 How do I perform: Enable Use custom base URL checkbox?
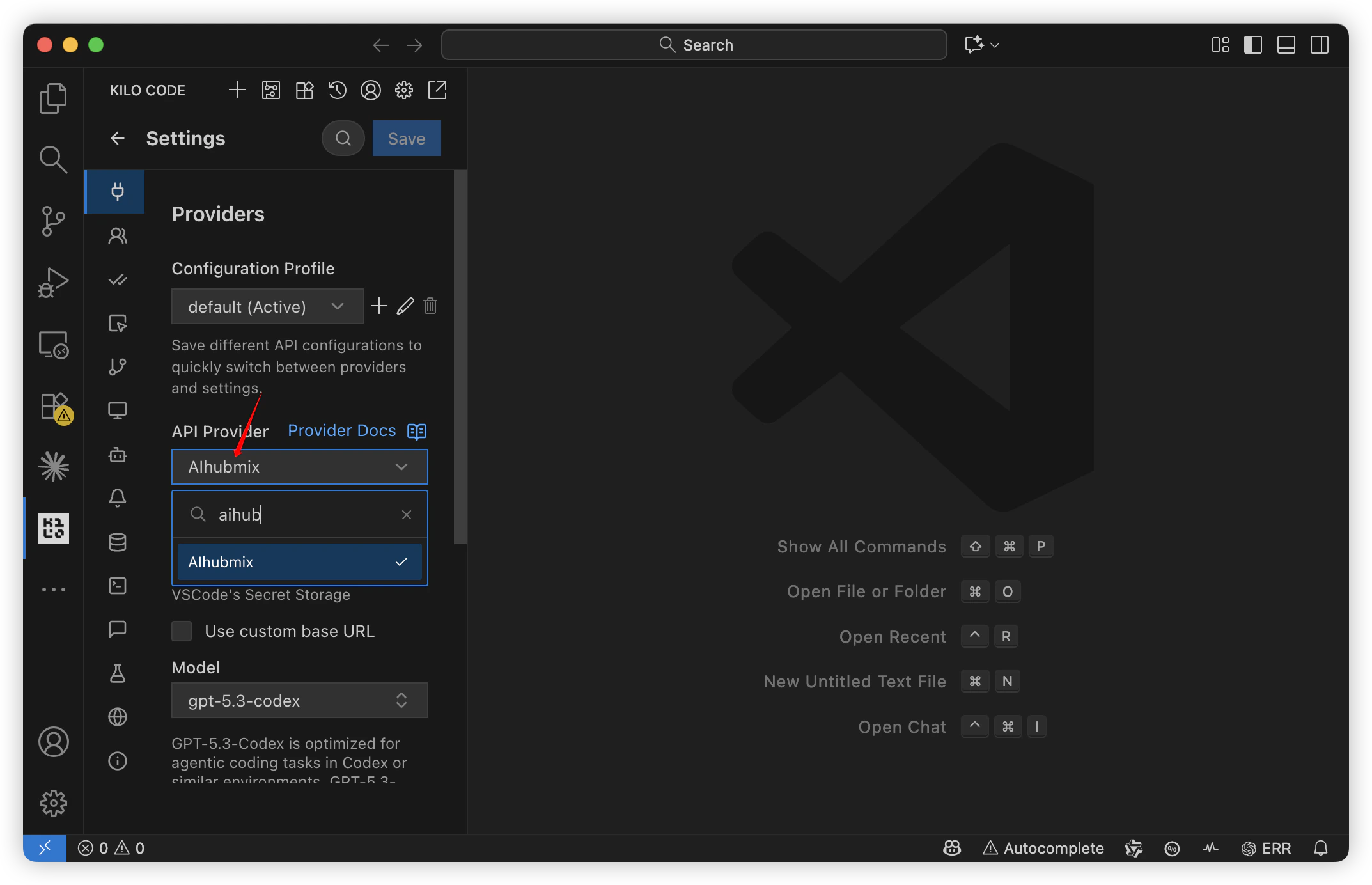click(x=182, y=631)
